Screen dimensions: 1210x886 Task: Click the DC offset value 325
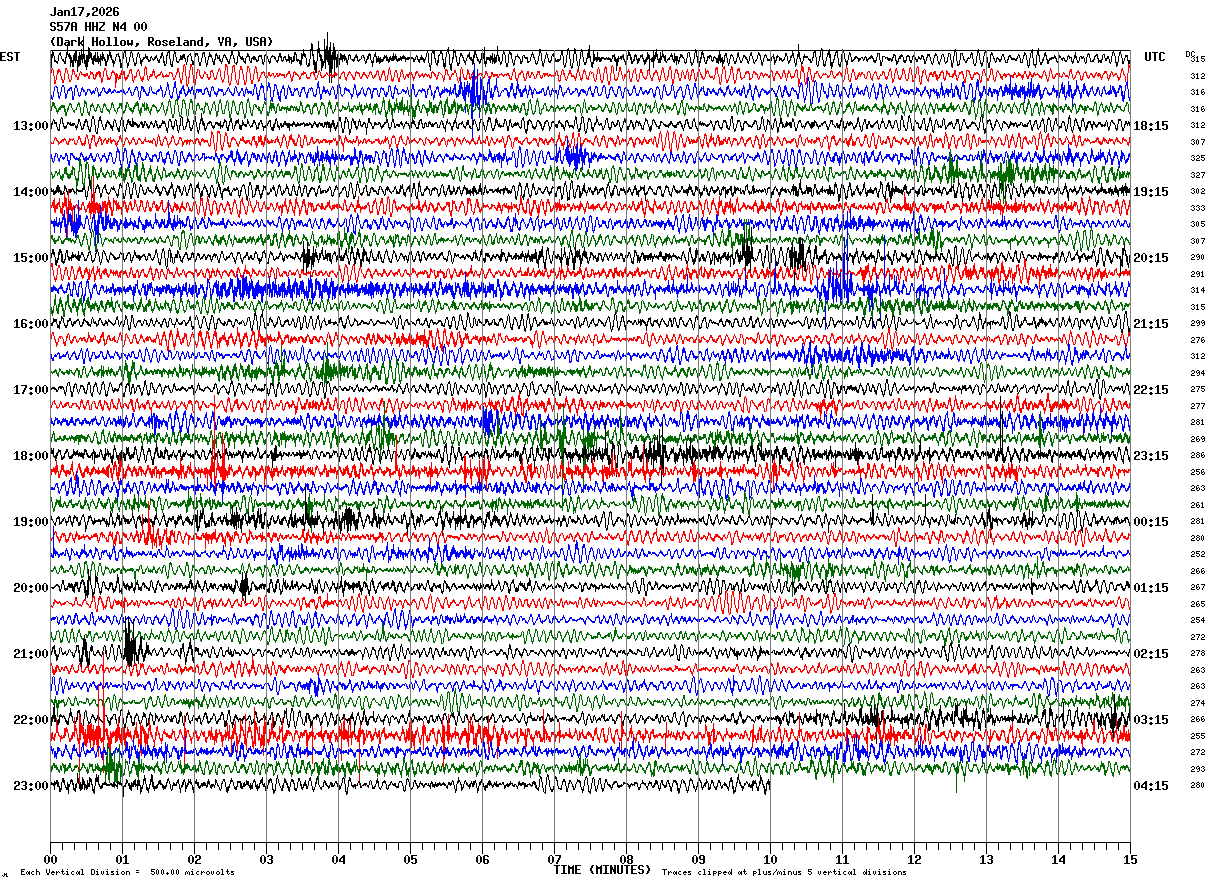tap(1197, 158)
